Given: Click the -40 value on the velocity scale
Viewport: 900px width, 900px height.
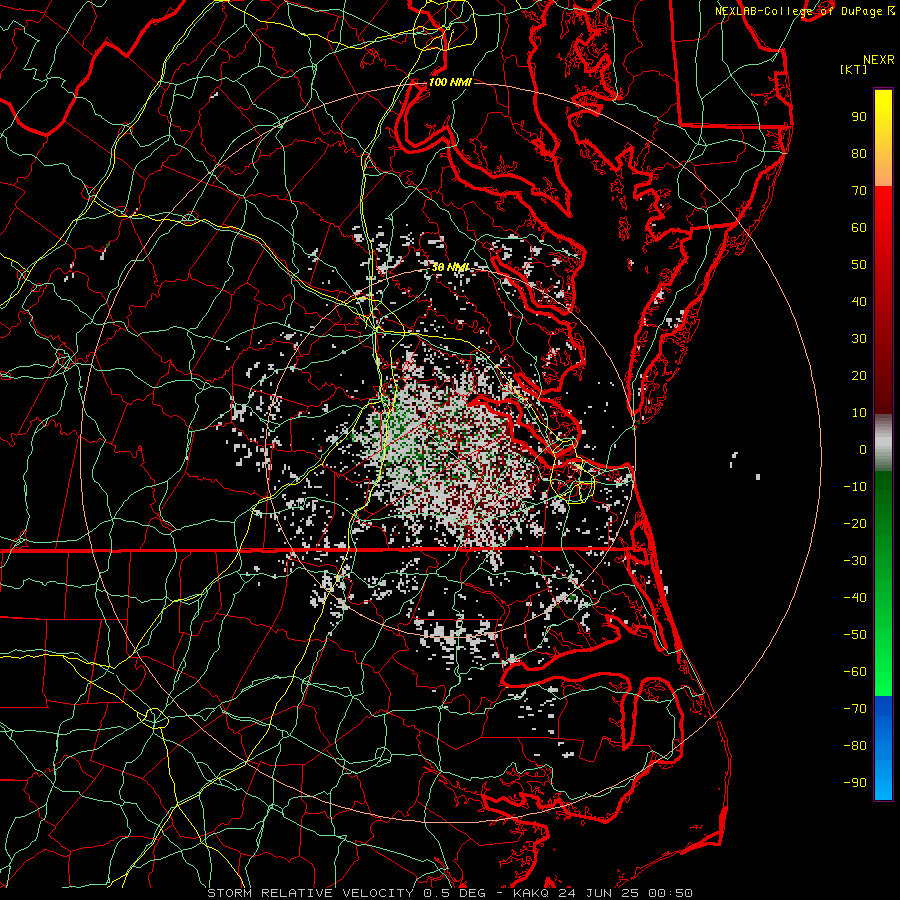Looking at the screenshot, I should tap(855, 598).
